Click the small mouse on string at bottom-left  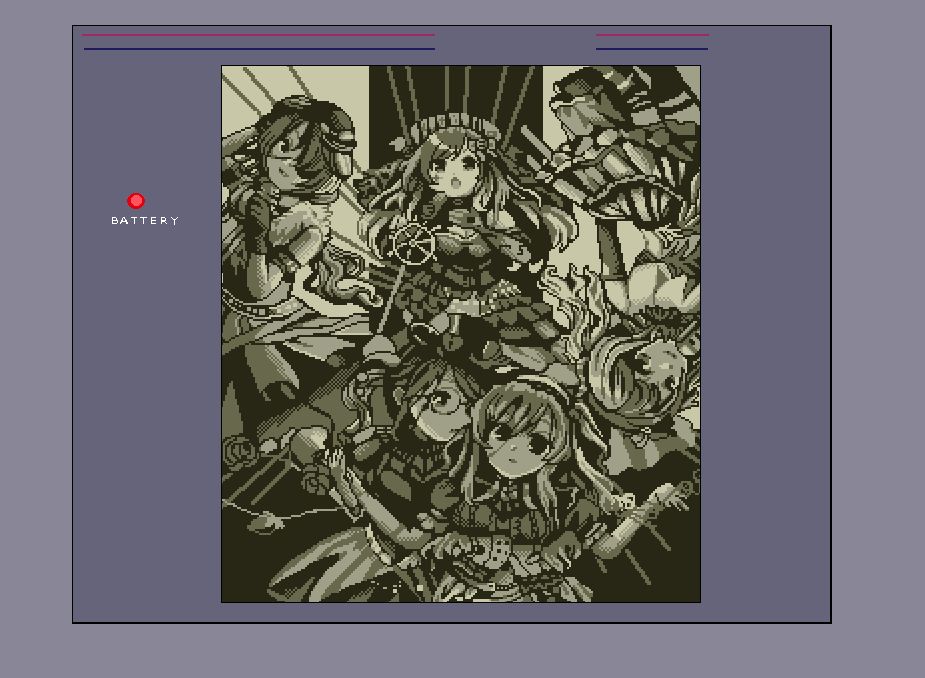click(x=260, y=522)
